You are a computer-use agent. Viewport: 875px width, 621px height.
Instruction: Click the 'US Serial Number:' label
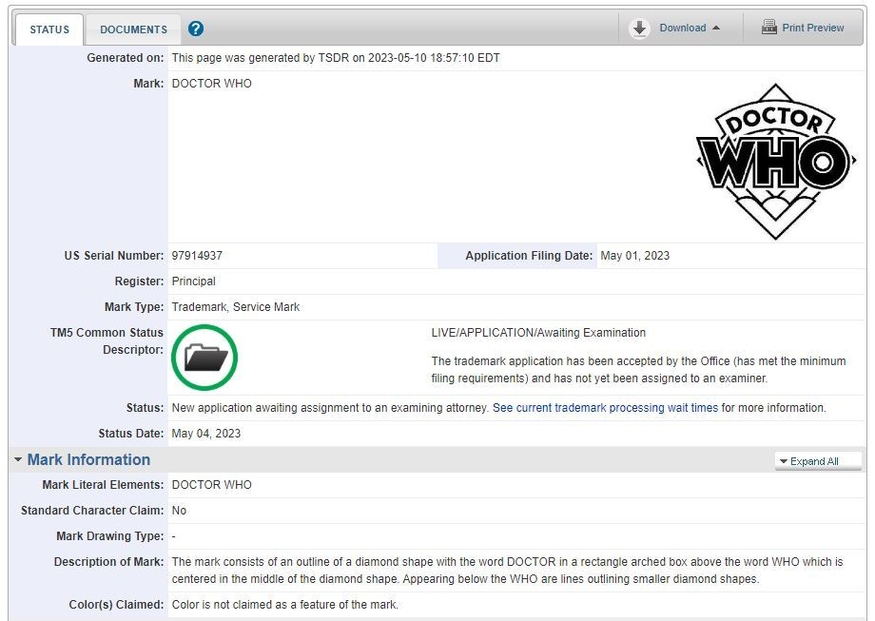click(x=114, y=256)
